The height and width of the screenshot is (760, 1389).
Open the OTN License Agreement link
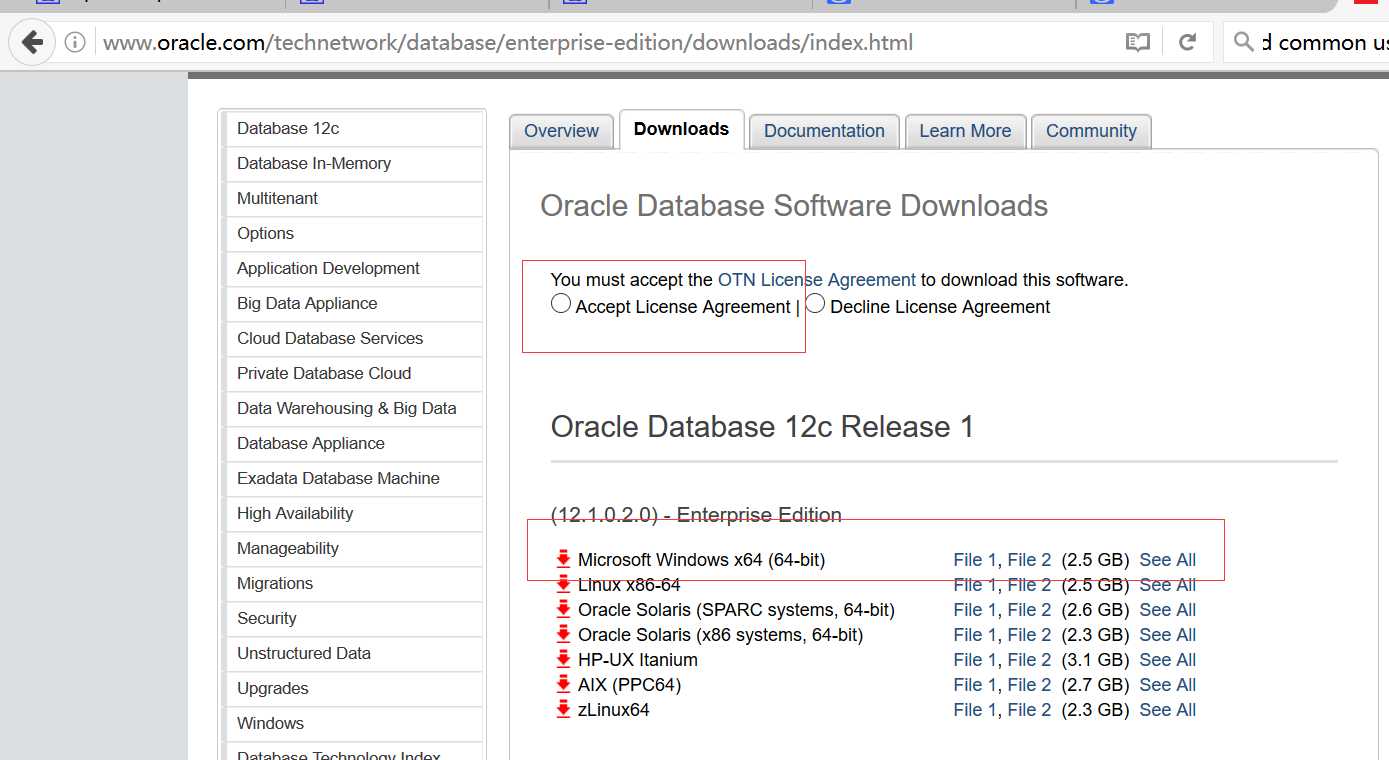click(817, 280)
